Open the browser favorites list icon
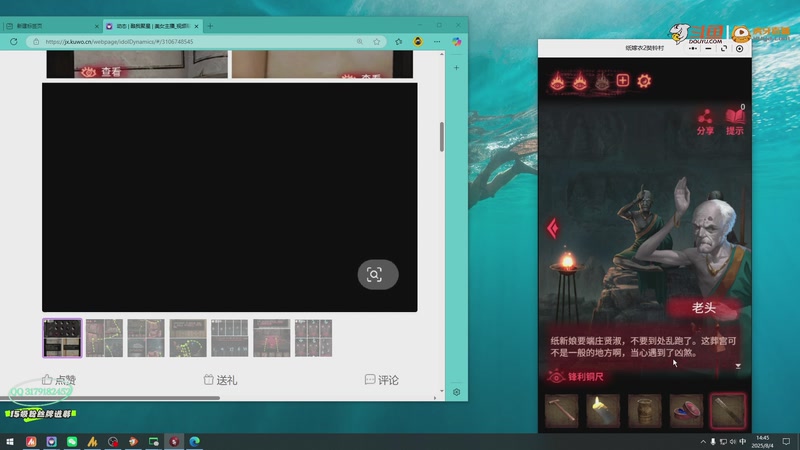 pyautogui.click(x=398, y=42)
